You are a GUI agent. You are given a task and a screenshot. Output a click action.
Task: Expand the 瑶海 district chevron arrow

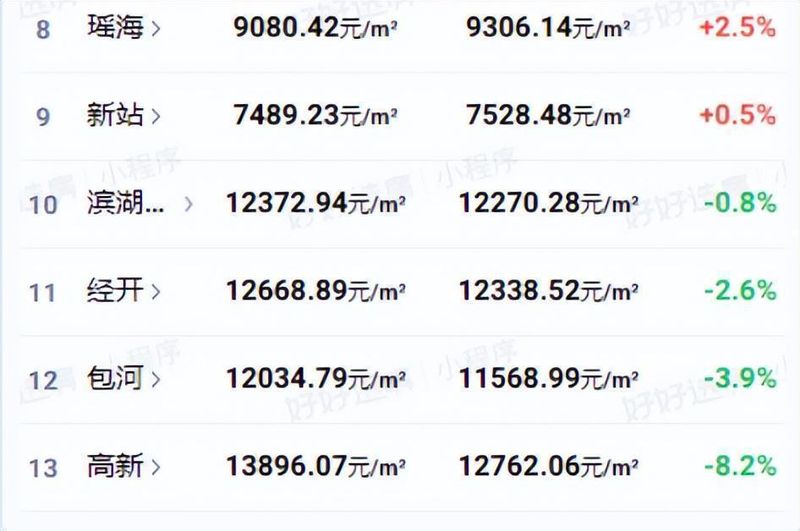[155, 29]
